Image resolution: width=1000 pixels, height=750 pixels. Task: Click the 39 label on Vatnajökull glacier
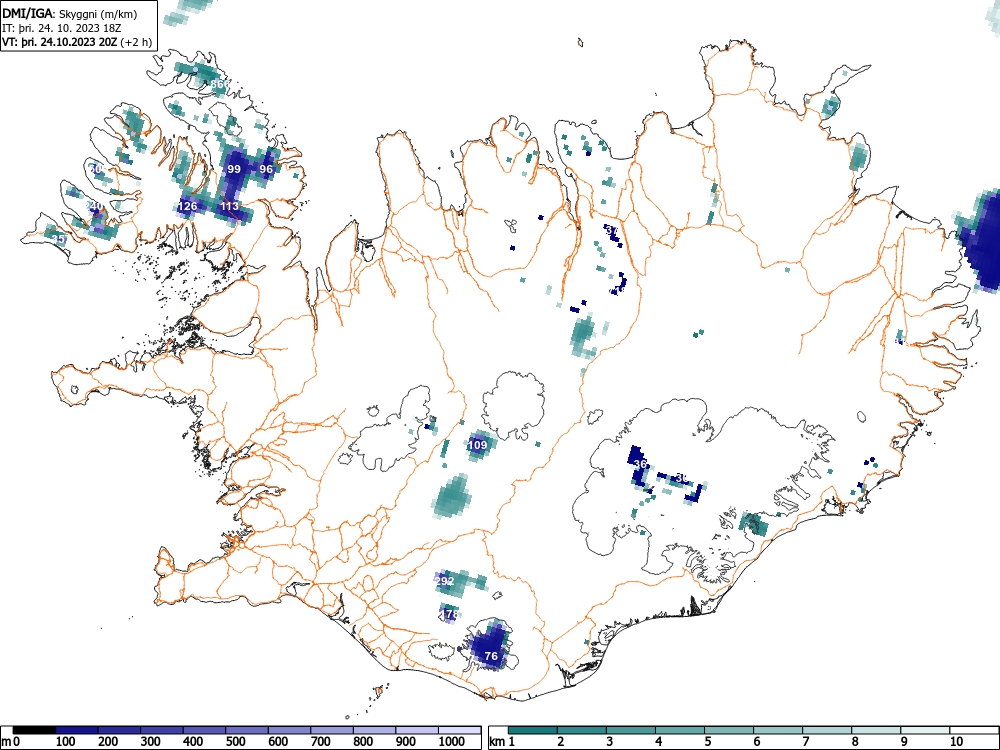point(682,478)
